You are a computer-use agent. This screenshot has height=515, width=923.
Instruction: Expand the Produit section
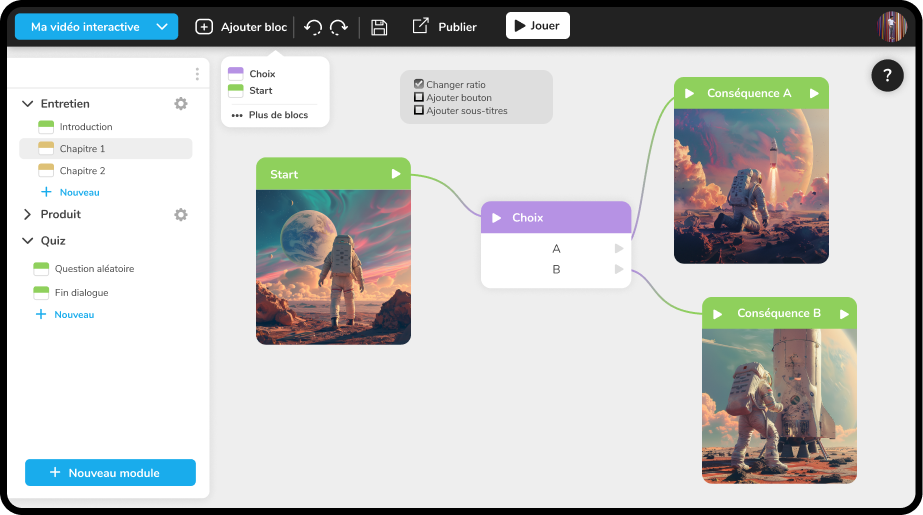tap(28, 215)
